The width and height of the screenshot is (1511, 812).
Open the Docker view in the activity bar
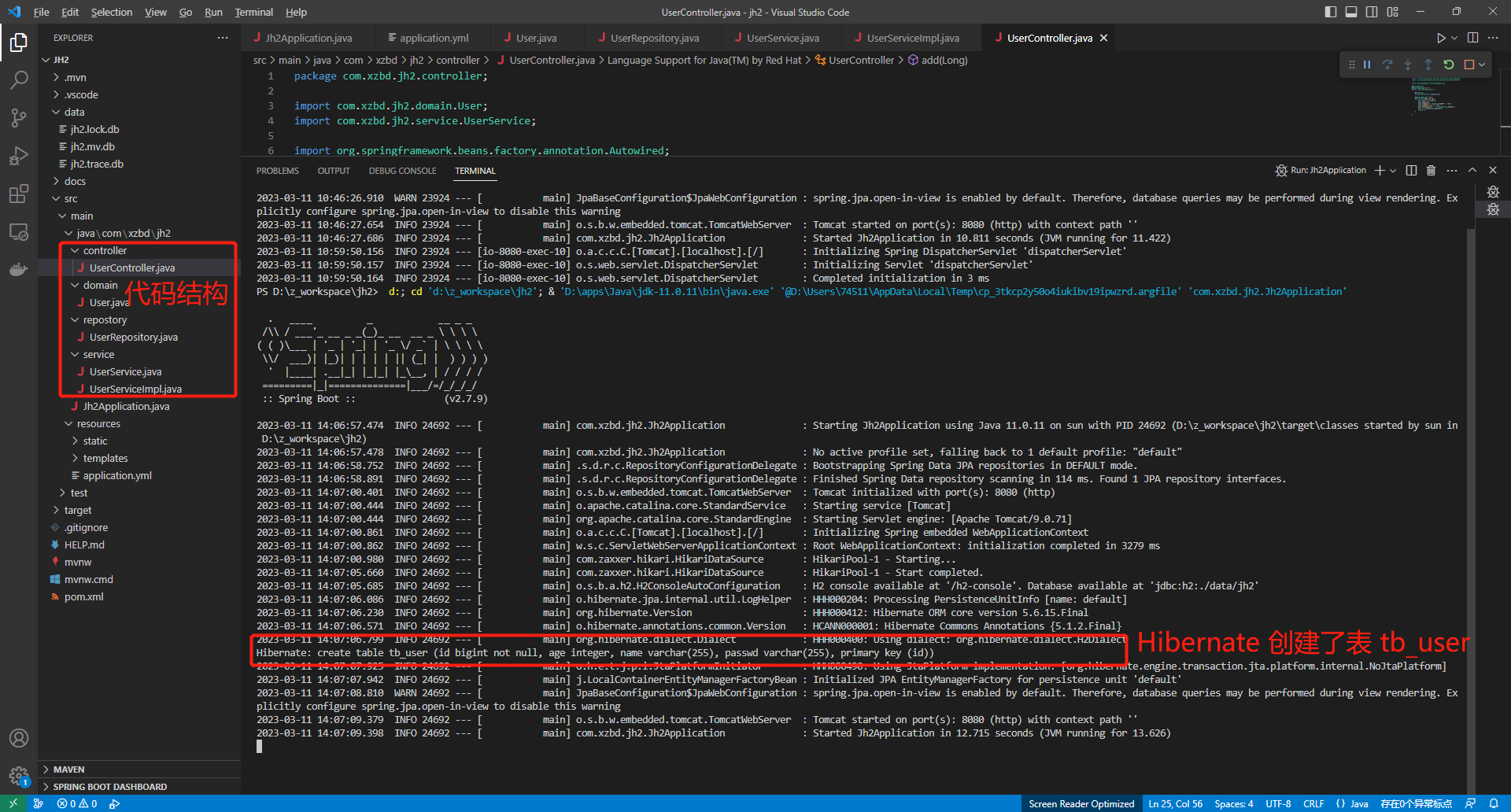pos(18,269)
